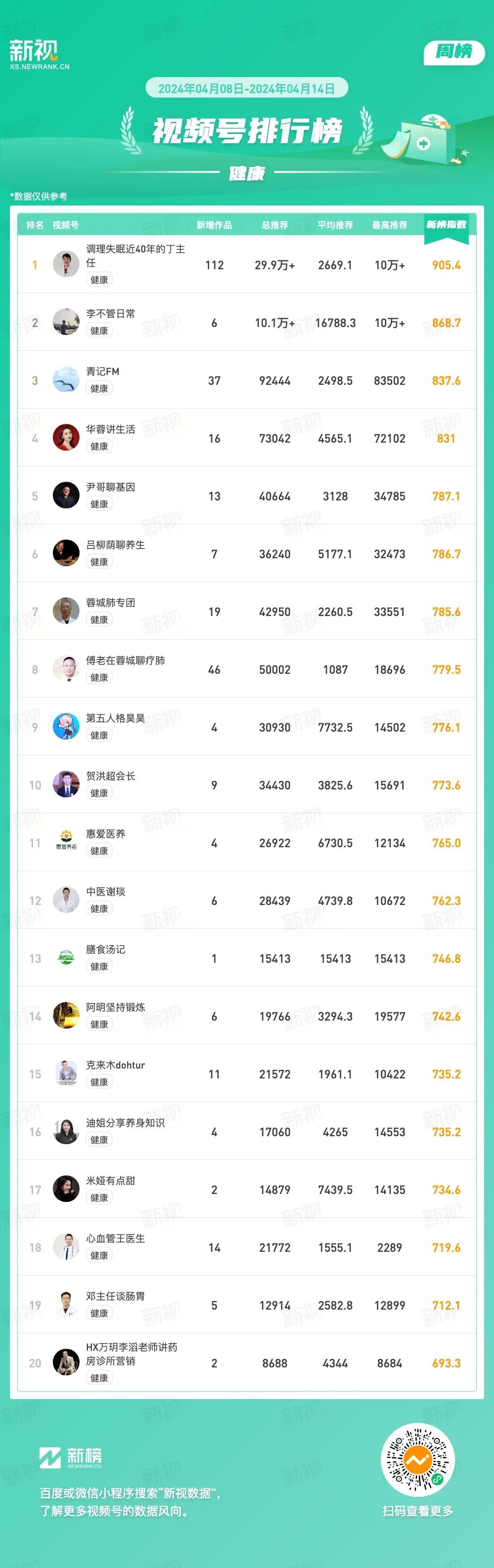
Task: Click 李不管日常 profile avatar
Action: (66, 323)
